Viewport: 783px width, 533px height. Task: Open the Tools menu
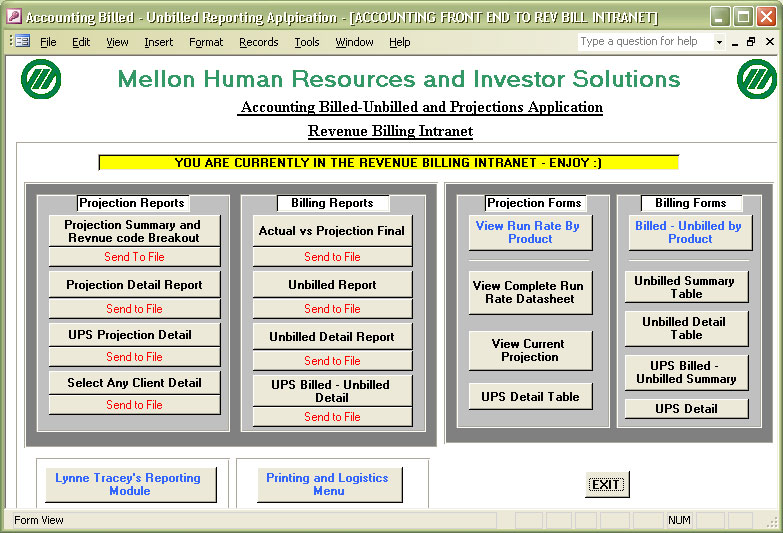pyautogui.click(x=307, y=42)
